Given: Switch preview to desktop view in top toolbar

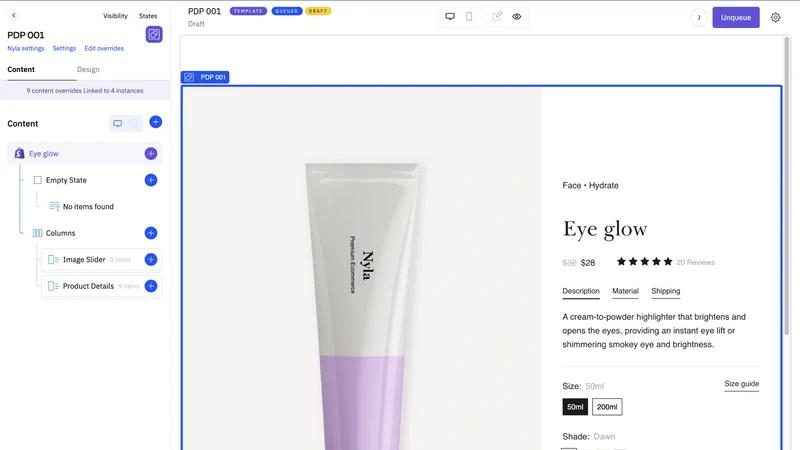Looking at the screenshot, I should 450,16.
